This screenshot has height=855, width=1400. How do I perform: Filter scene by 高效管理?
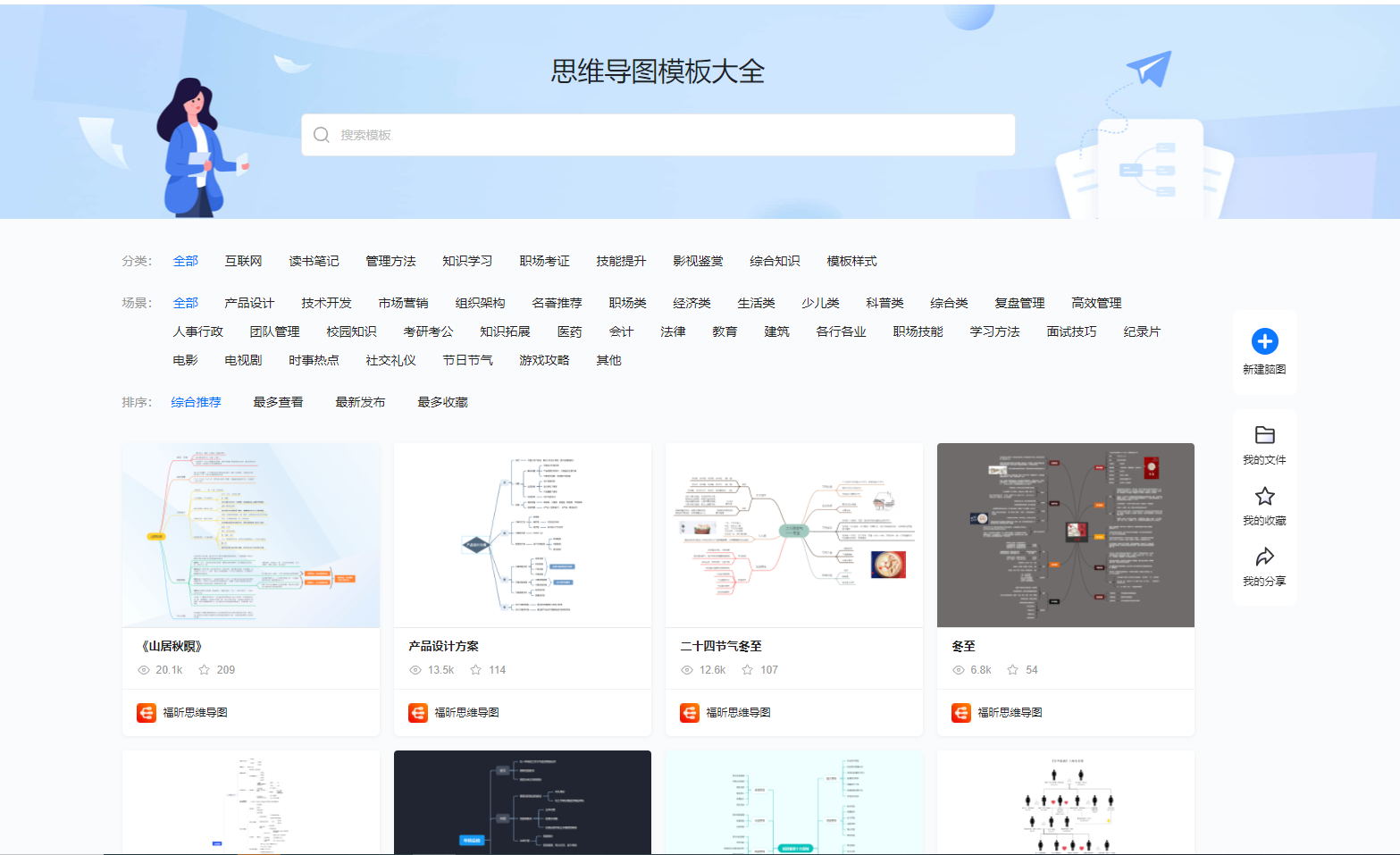click(1097, 303)
